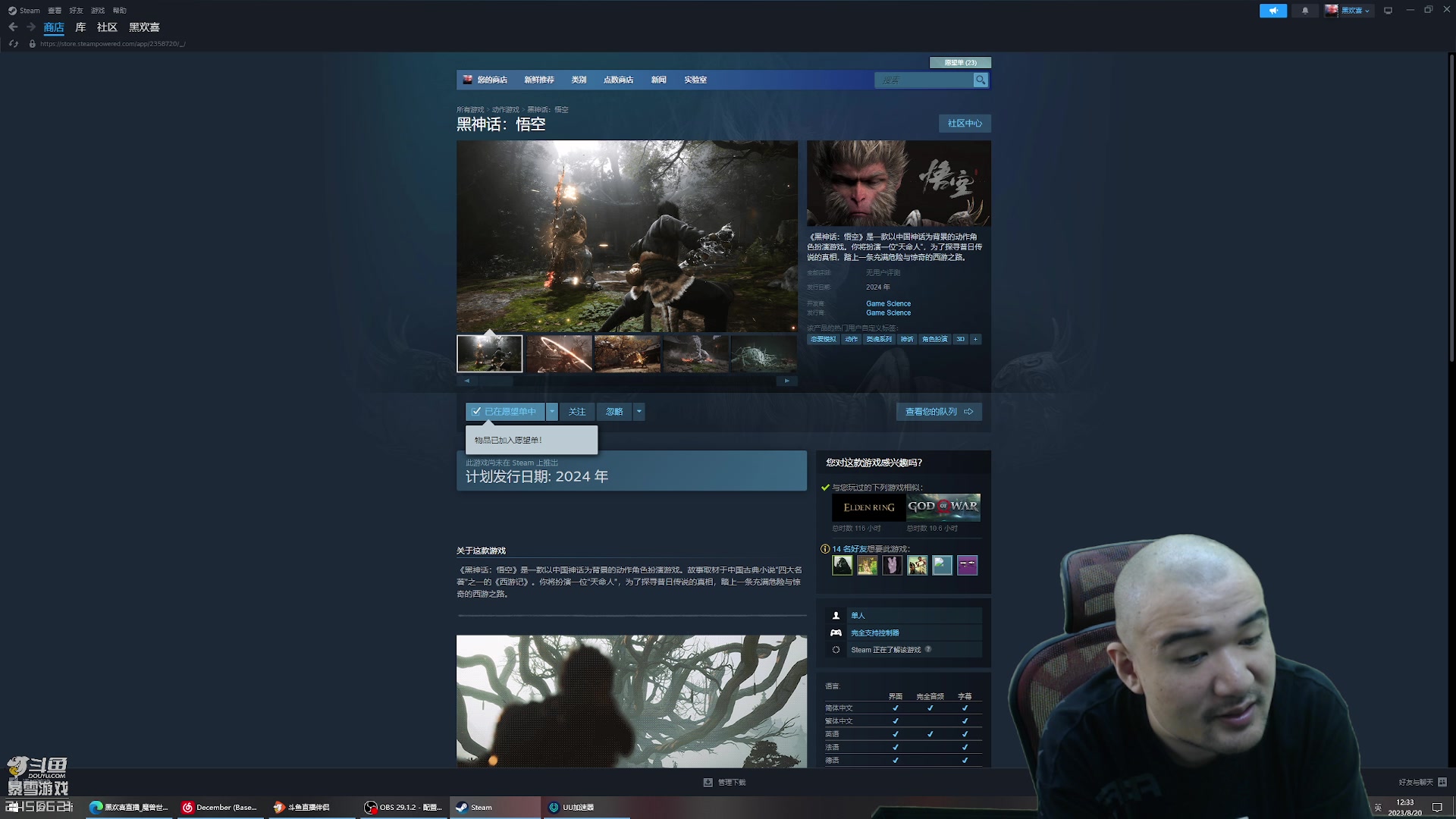
Task: Click the friends info icon
Action: [x=825, y=549]
